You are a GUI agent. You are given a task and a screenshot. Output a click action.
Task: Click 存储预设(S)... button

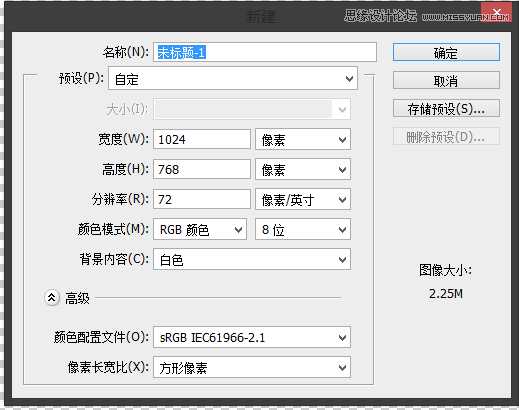coord(446,109)
